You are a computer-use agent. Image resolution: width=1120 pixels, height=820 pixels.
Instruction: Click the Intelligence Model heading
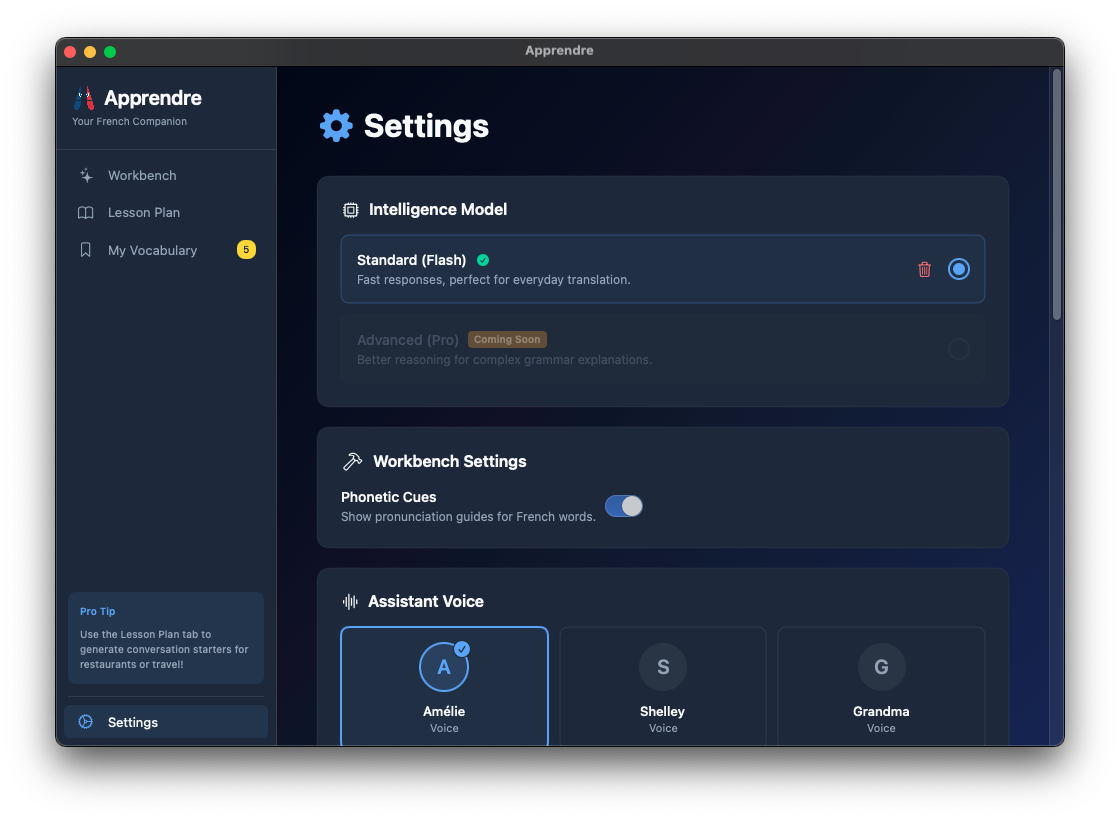pos(438,209)
